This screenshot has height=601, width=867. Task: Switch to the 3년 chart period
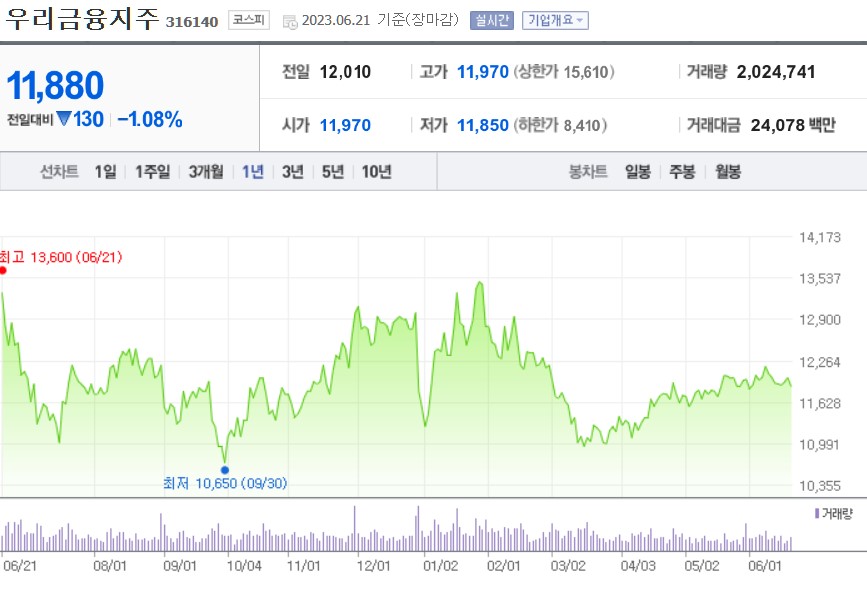[x=293, y=171]
